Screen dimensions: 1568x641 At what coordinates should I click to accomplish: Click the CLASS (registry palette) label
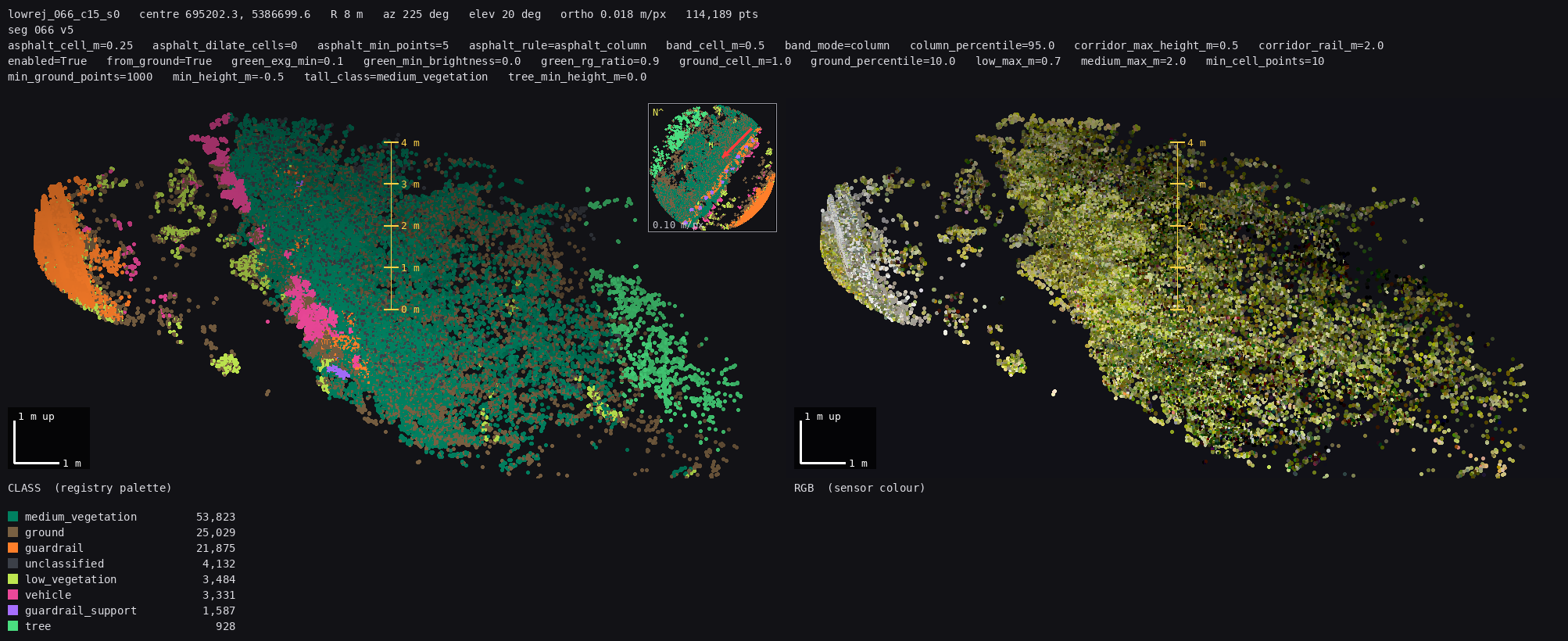click(x=90, y=488)
